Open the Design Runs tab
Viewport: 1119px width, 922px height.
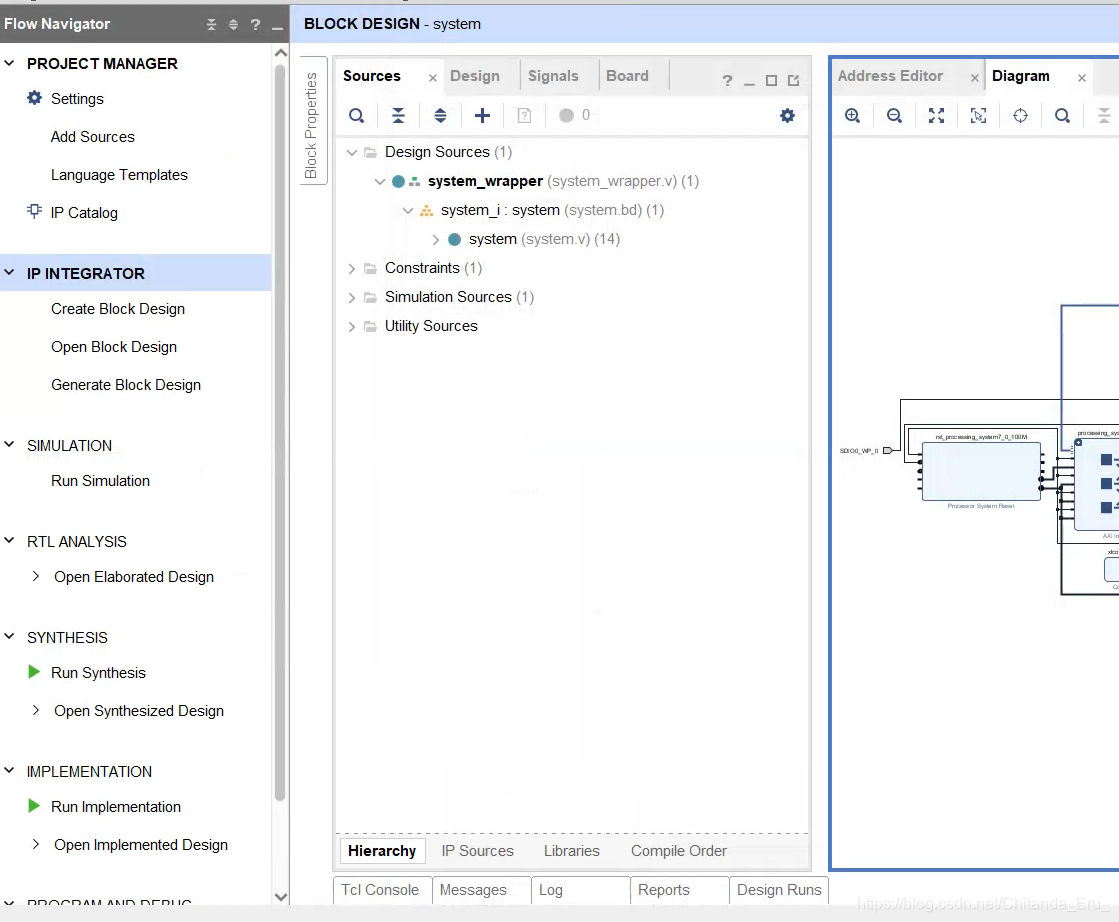[779, 890]
